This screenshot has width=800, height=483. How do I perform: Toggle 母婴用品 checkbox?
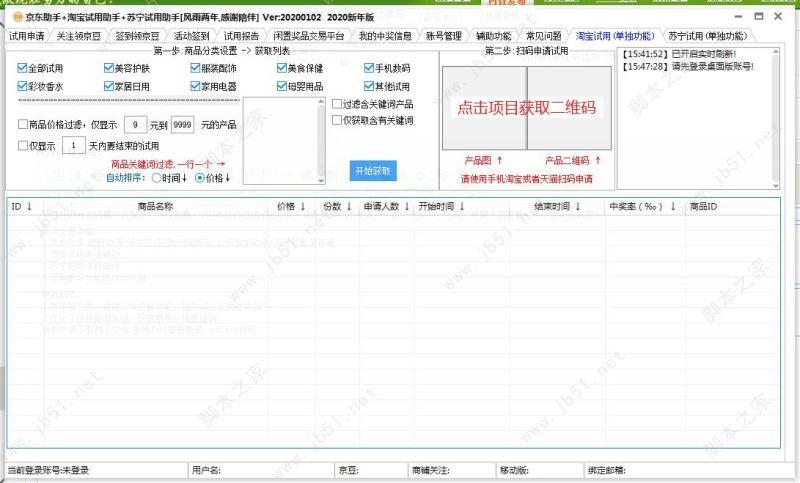point(282,86)
